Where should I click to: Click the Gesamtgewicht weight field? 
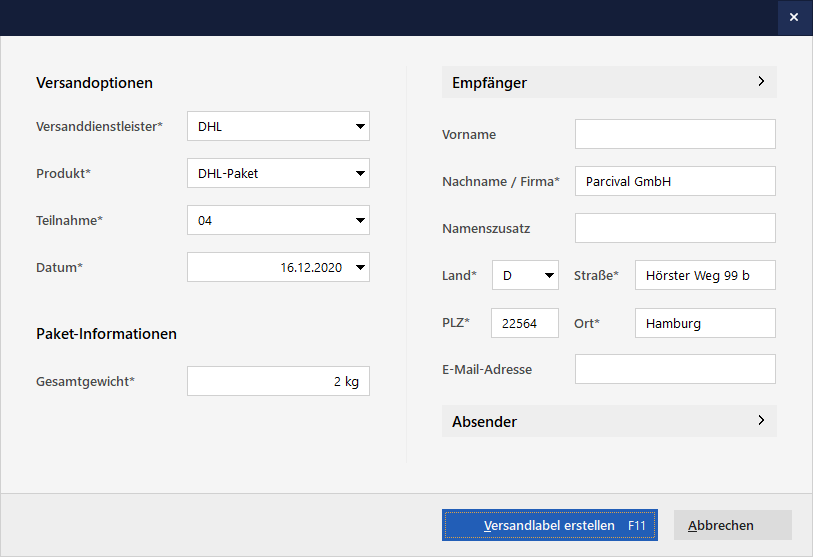(x=278, y=381)
